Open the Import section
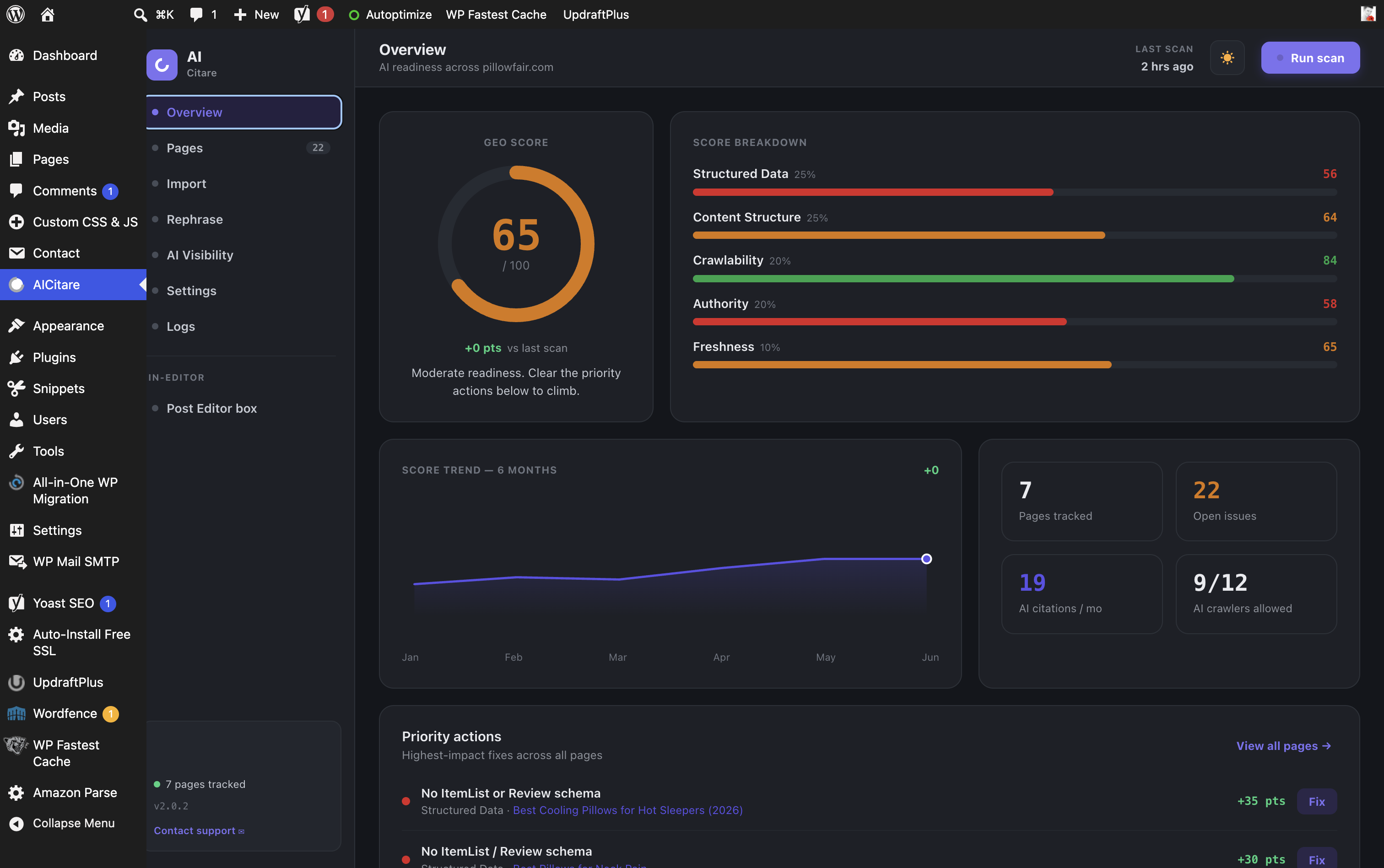1384x868 pixels. coord(244,183)
